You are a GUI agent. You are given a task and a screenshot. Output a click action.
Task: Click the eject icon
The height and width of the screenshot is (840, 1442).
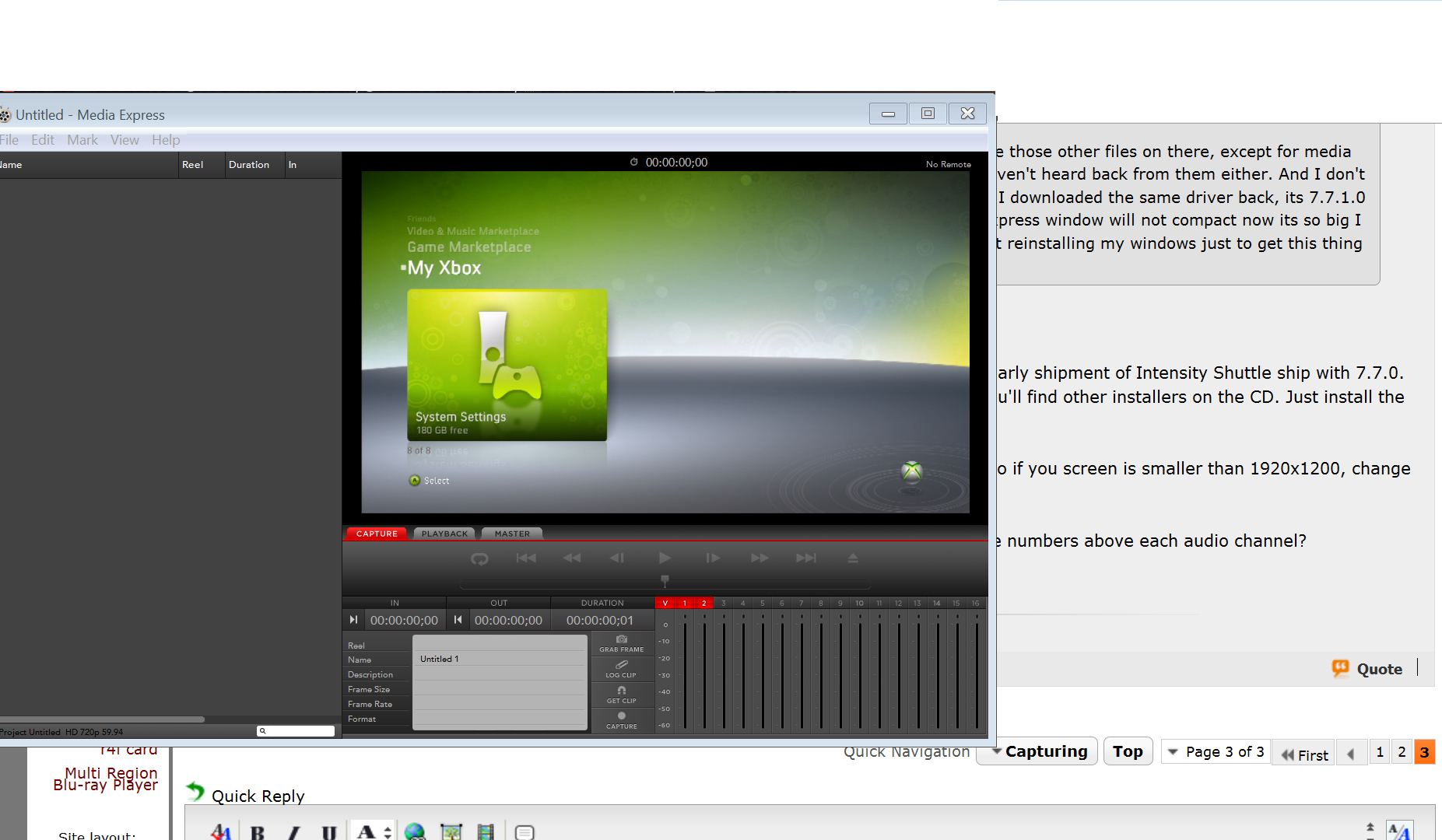853,558
